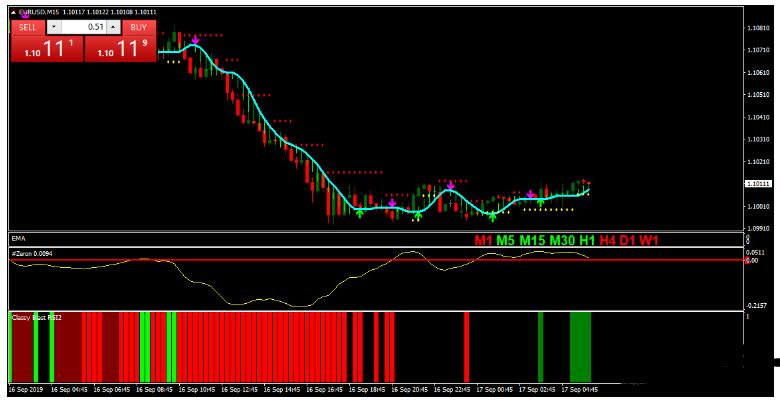Screen dimensions: 780x404
Task: Click the 1.10710 price axis label
Action: coord(759,50)
